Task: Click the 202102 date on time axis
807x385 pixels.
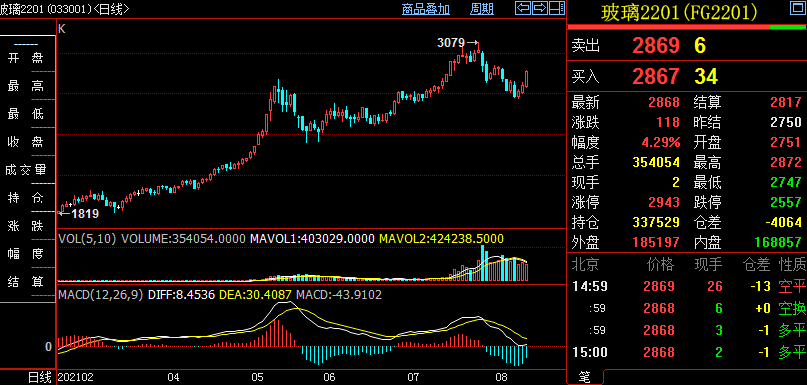Action: point(76,378)
